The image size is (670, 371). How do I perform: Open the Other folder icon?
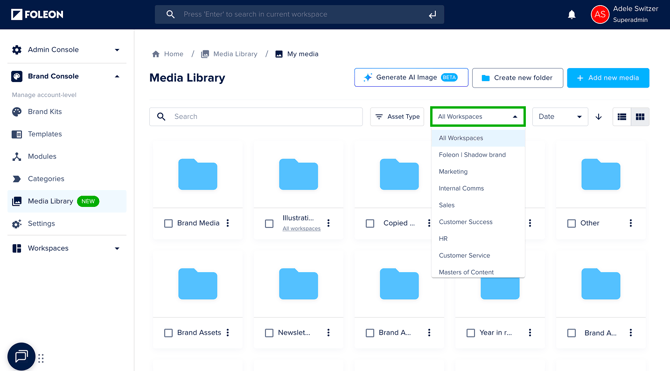click(601, 174)
